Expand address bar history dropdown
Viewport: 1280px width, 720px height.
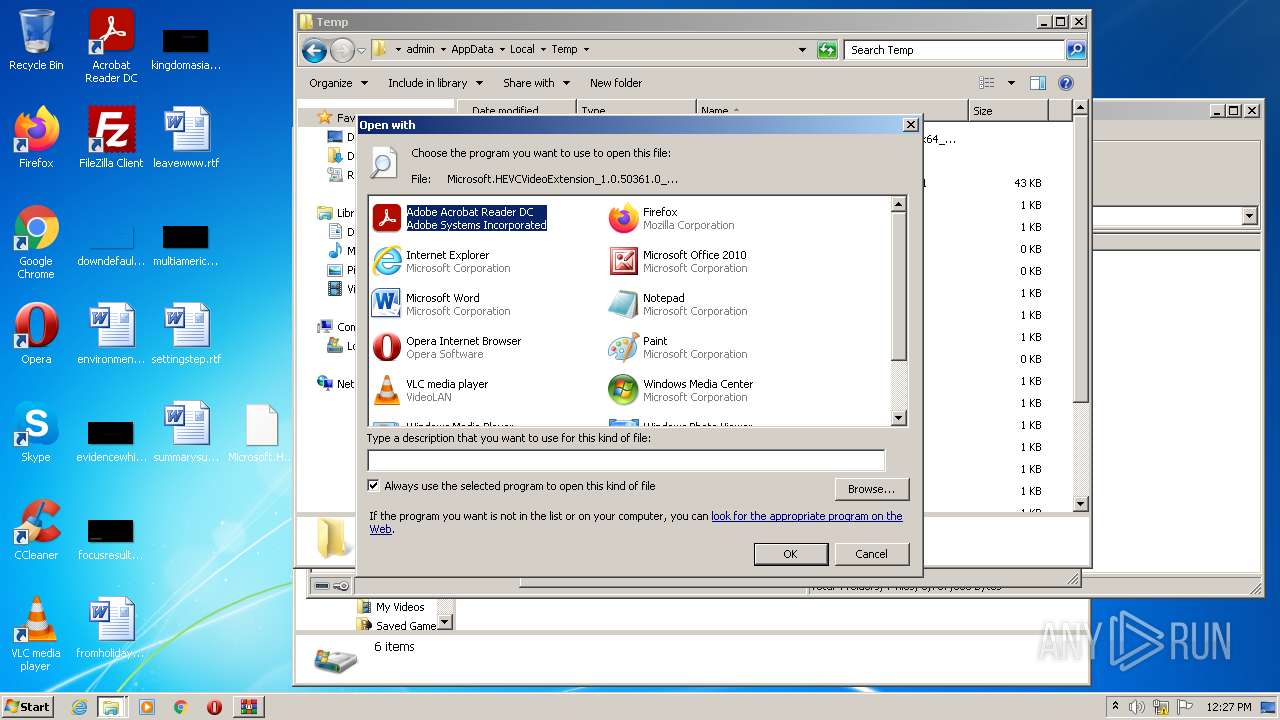pos(802,50)
